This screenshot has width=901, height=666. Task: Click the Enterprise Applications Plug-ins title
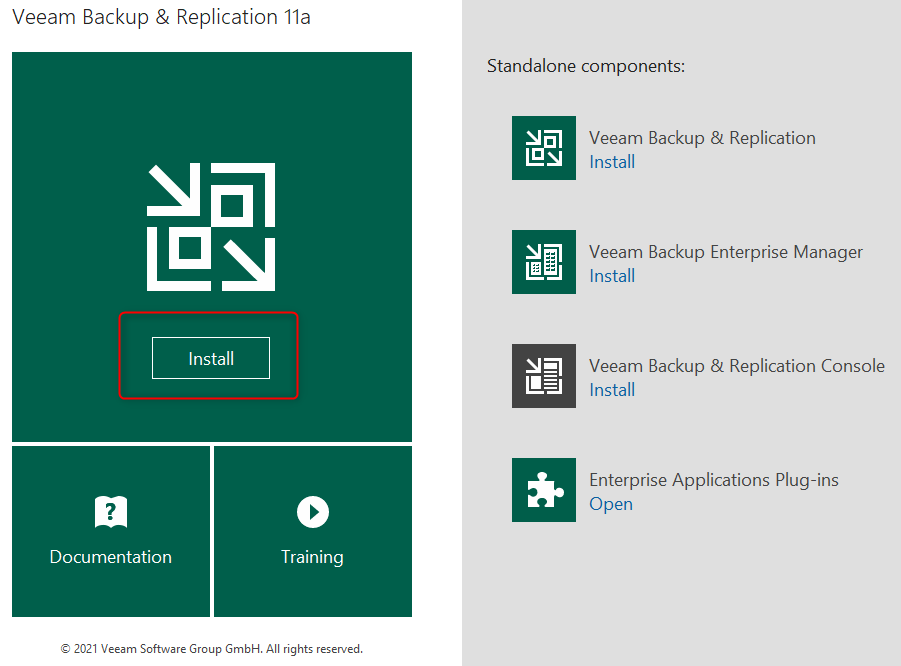coord(714,480)
